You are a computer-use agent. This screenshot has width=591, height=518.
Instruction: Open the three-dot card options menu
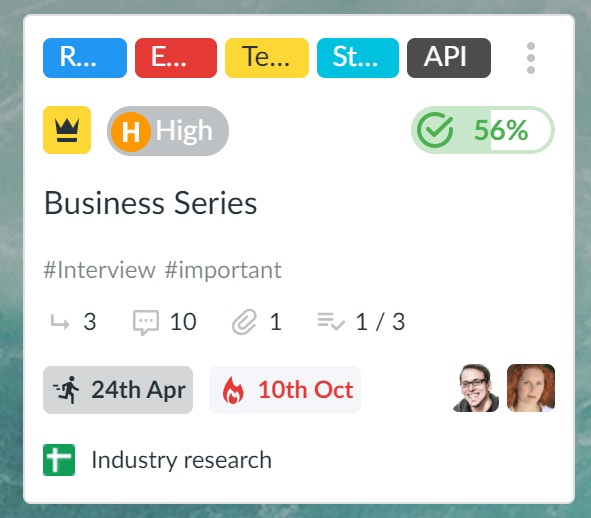pos(531,58)
